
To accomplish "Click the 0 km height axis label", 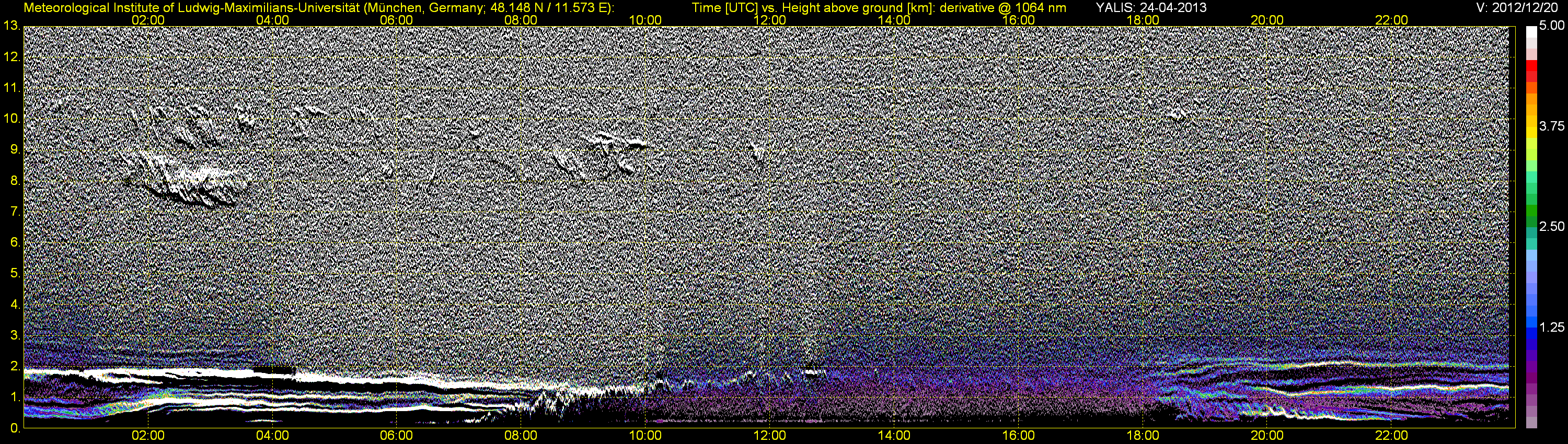I will [x=15, y=428].
